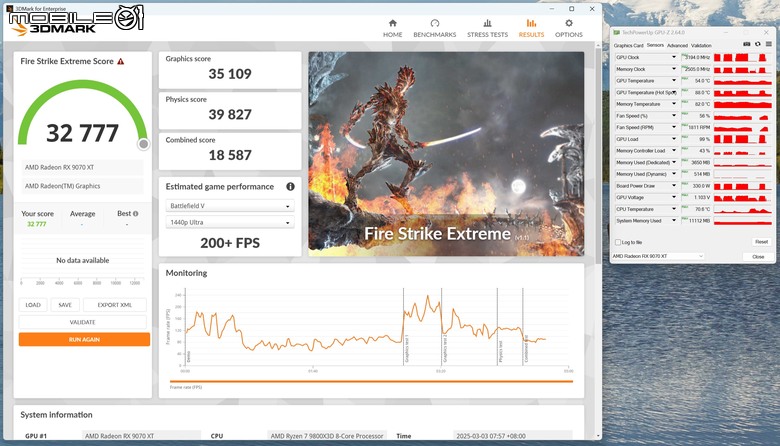780x446 pixels.
Task: Open the Home page in 3DMark
Action: (x=392, y=28)
